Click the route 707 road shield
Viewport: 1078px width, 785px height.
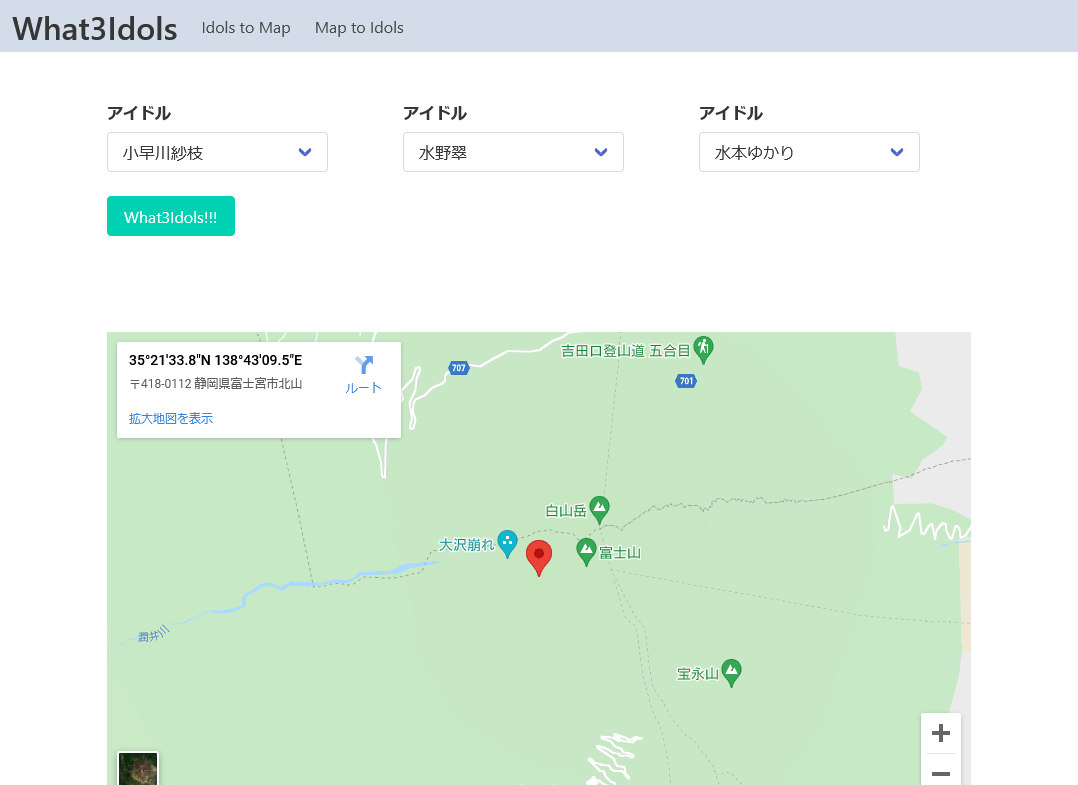pyautogui.click(x=459, y=368)
